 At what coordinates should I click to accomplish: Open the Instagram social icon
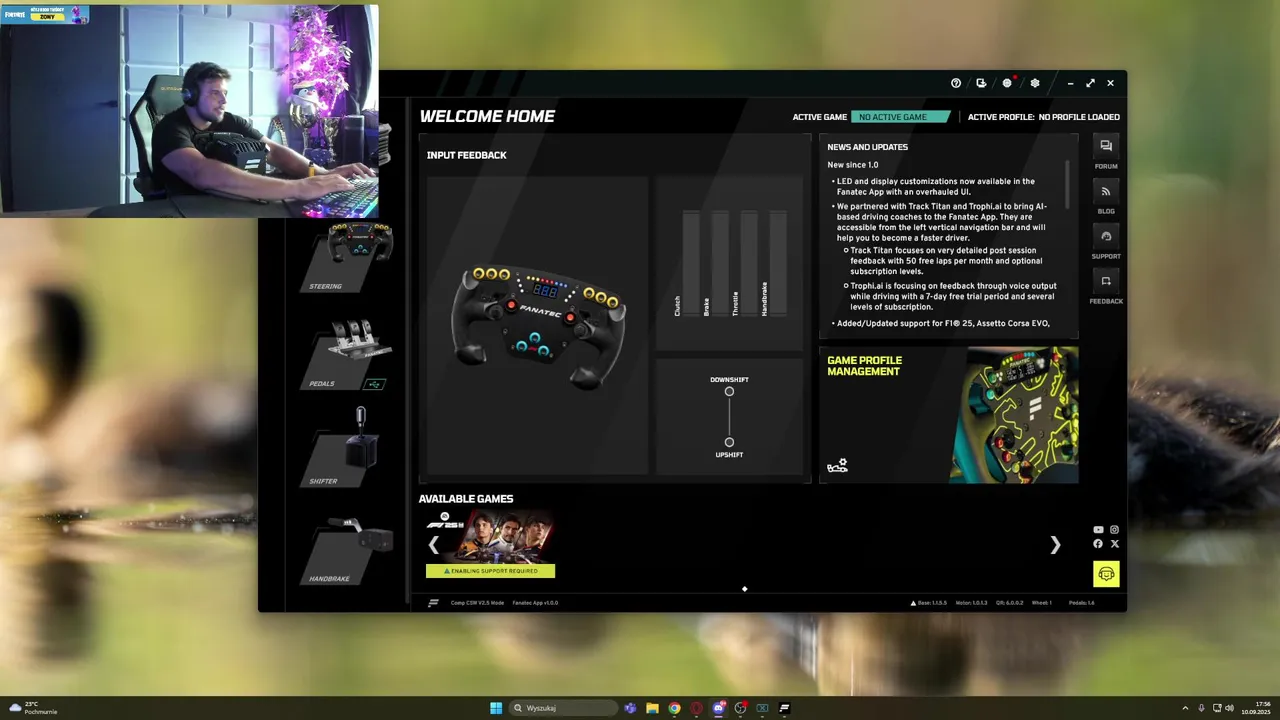click(1115, 530)
